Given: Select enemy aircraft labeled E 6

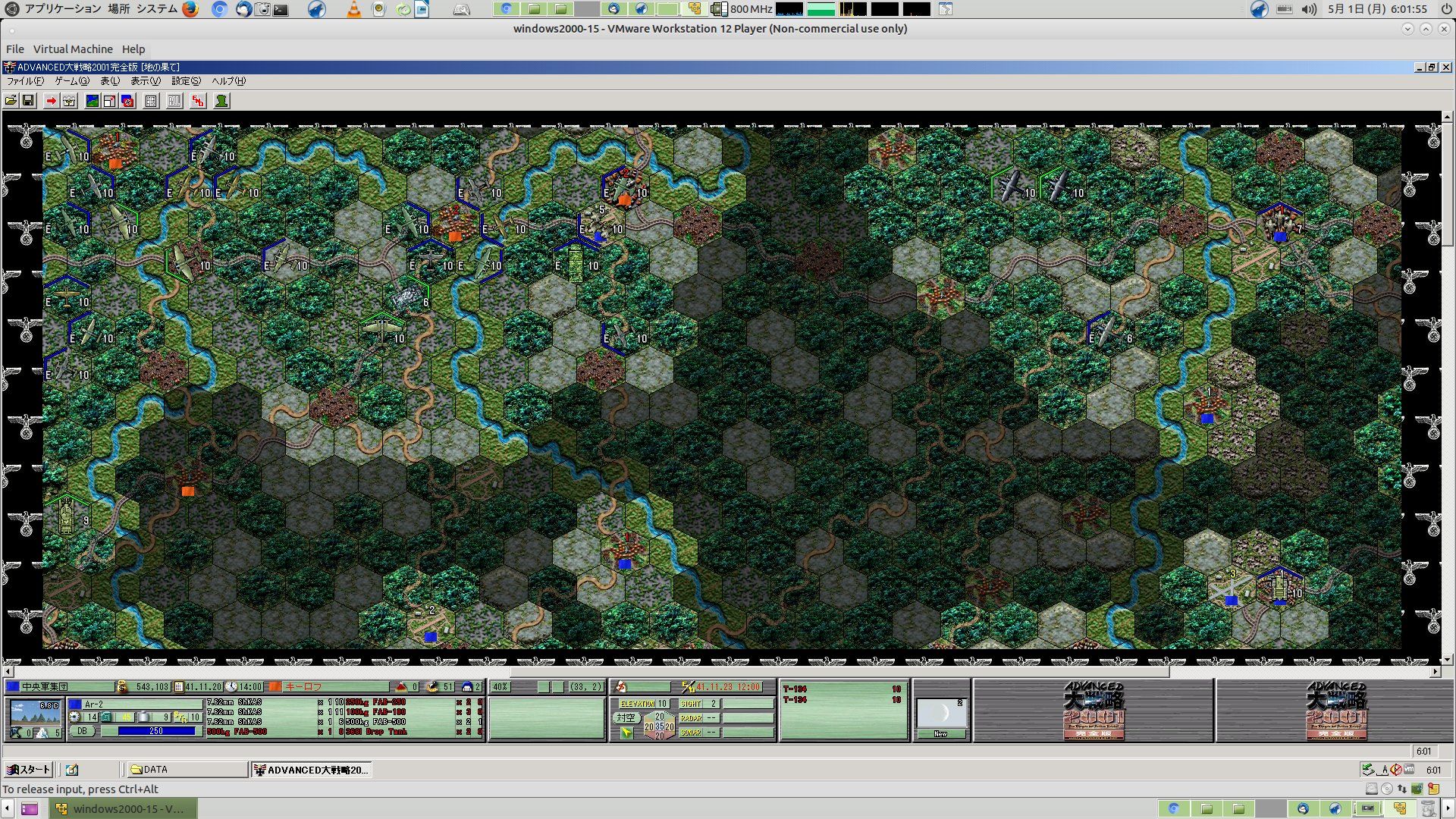Looking at the screenshot, I should point(1110,331).
